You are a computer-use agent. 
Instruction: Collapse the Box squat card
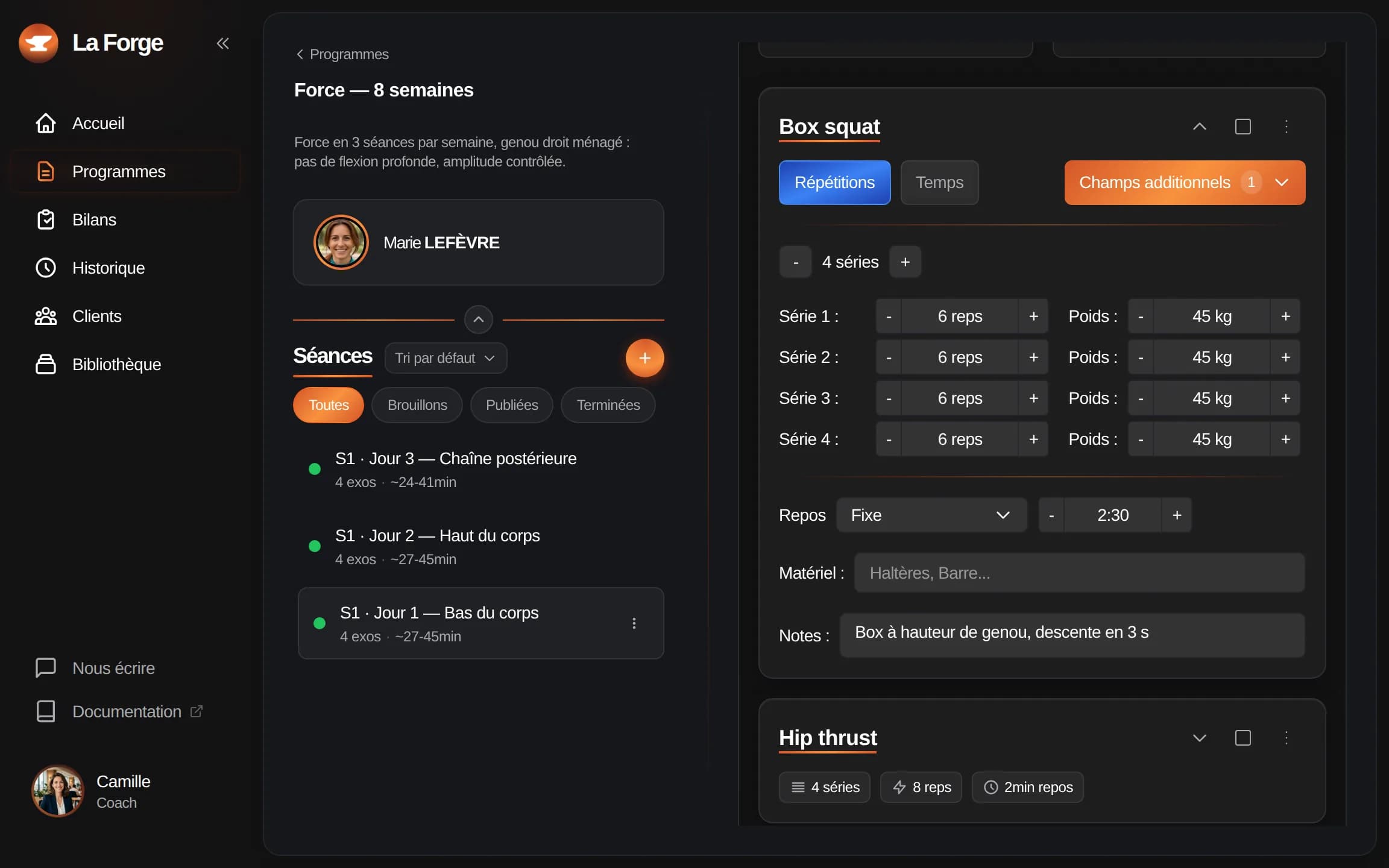coord(1200,127)
